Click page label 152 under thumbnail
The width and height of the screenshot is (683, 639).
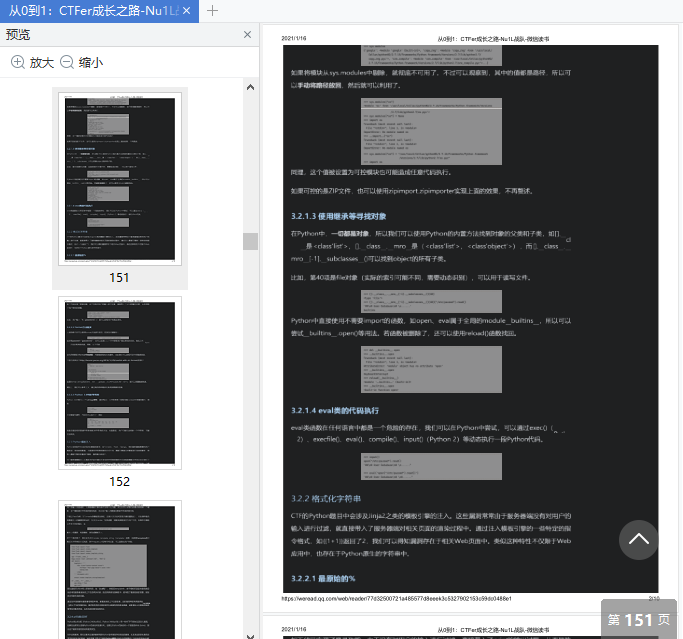119,482
